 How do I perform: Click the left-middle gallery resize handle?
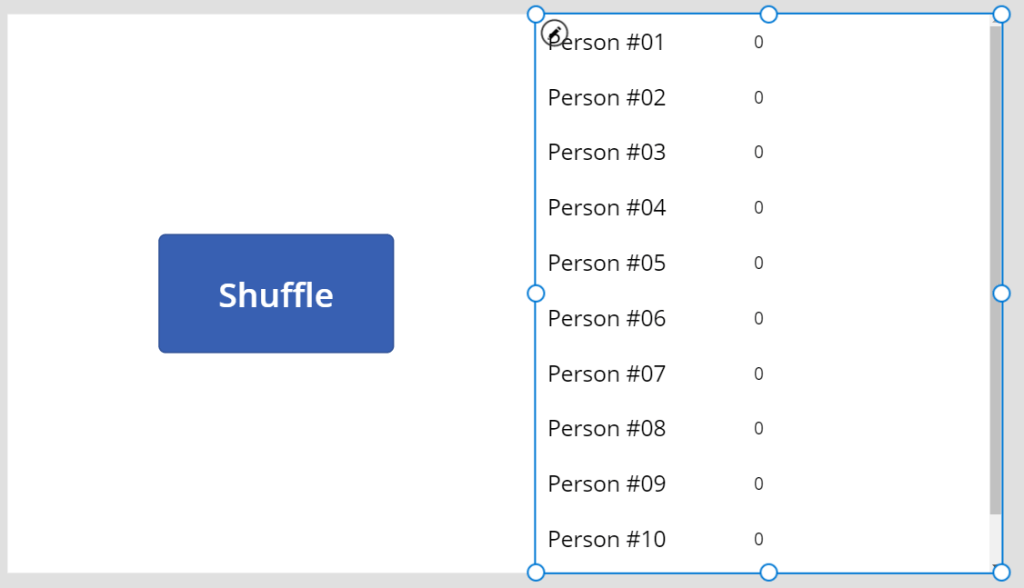[x=536, y=293]
